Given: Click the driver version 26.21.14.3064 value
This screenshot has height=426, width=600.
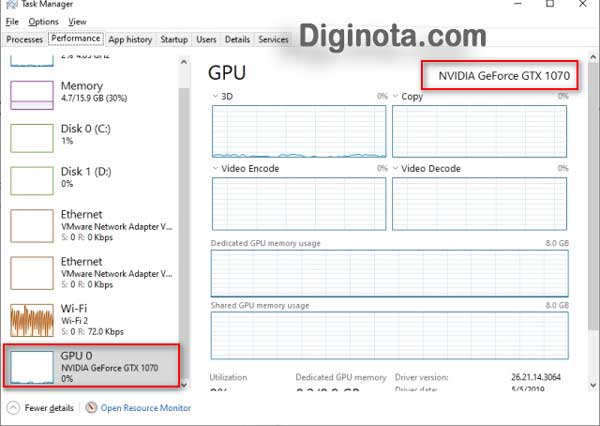Looking at the screenshot, I should coord(536,377).
